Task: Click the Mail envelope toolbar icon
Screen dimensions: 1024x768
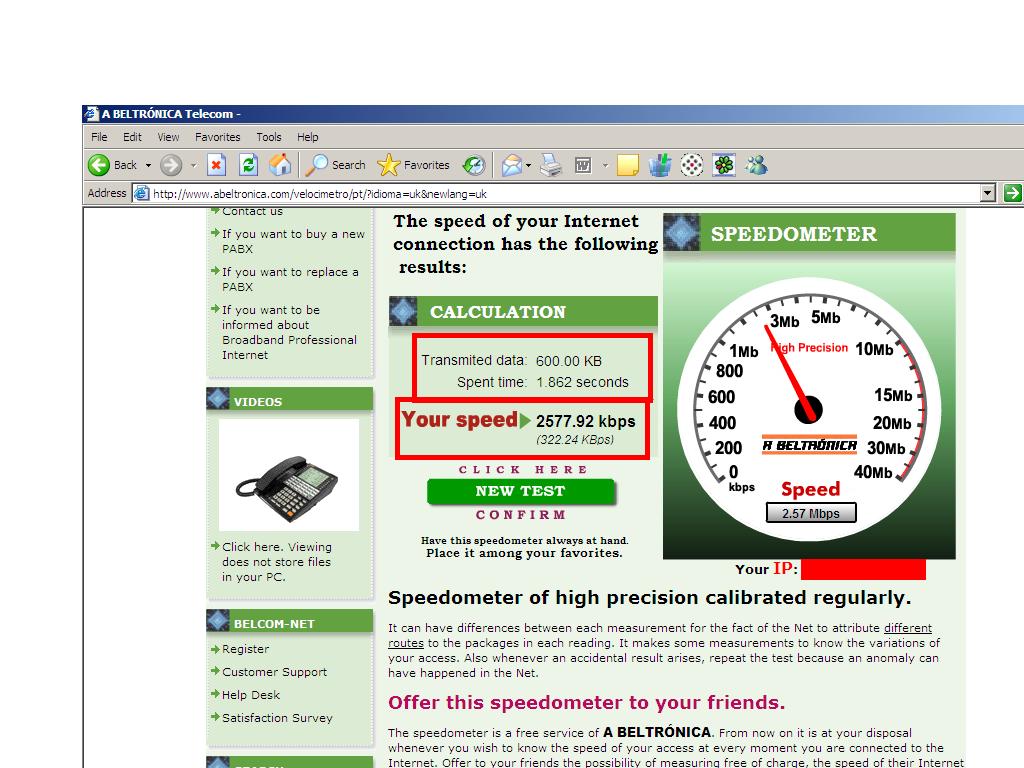Action: coord(512,165)
